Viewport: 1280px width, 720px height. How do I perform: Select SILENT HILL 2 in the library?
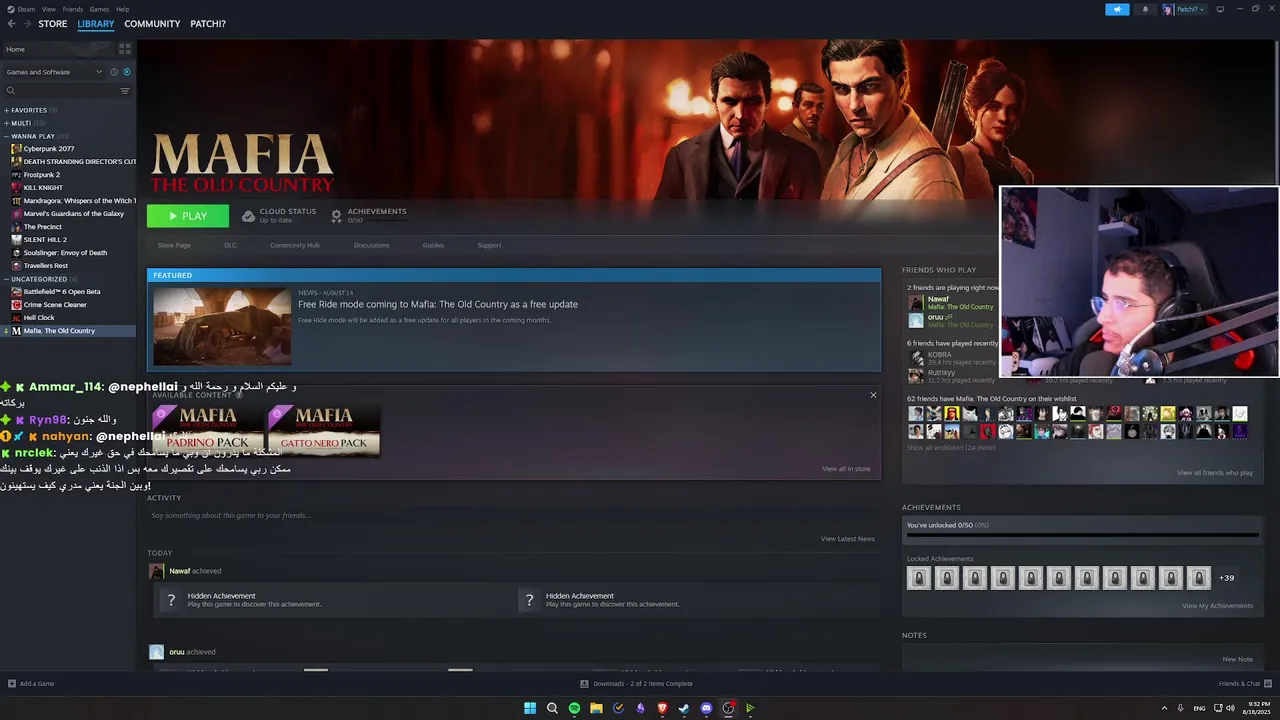(x=45, y=240)
